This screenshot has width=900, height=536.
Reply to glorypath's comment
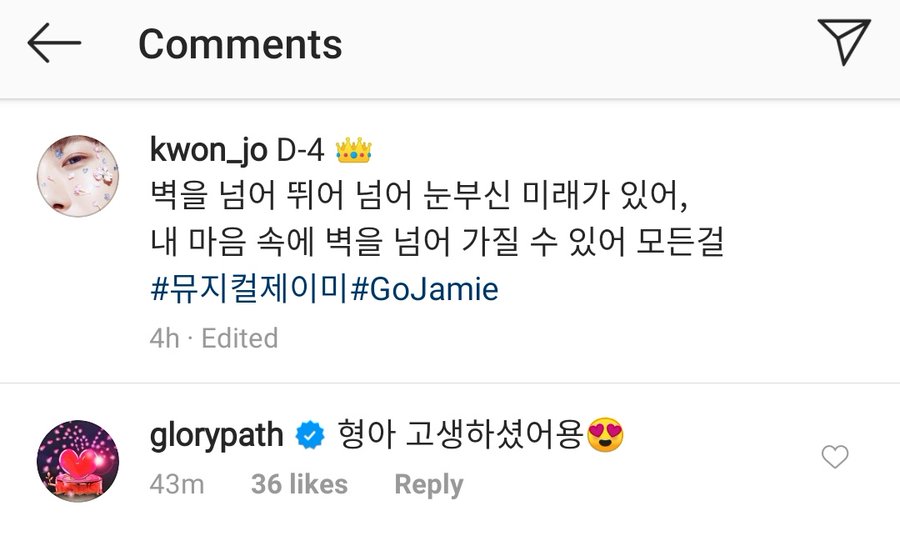click(429, 484)
